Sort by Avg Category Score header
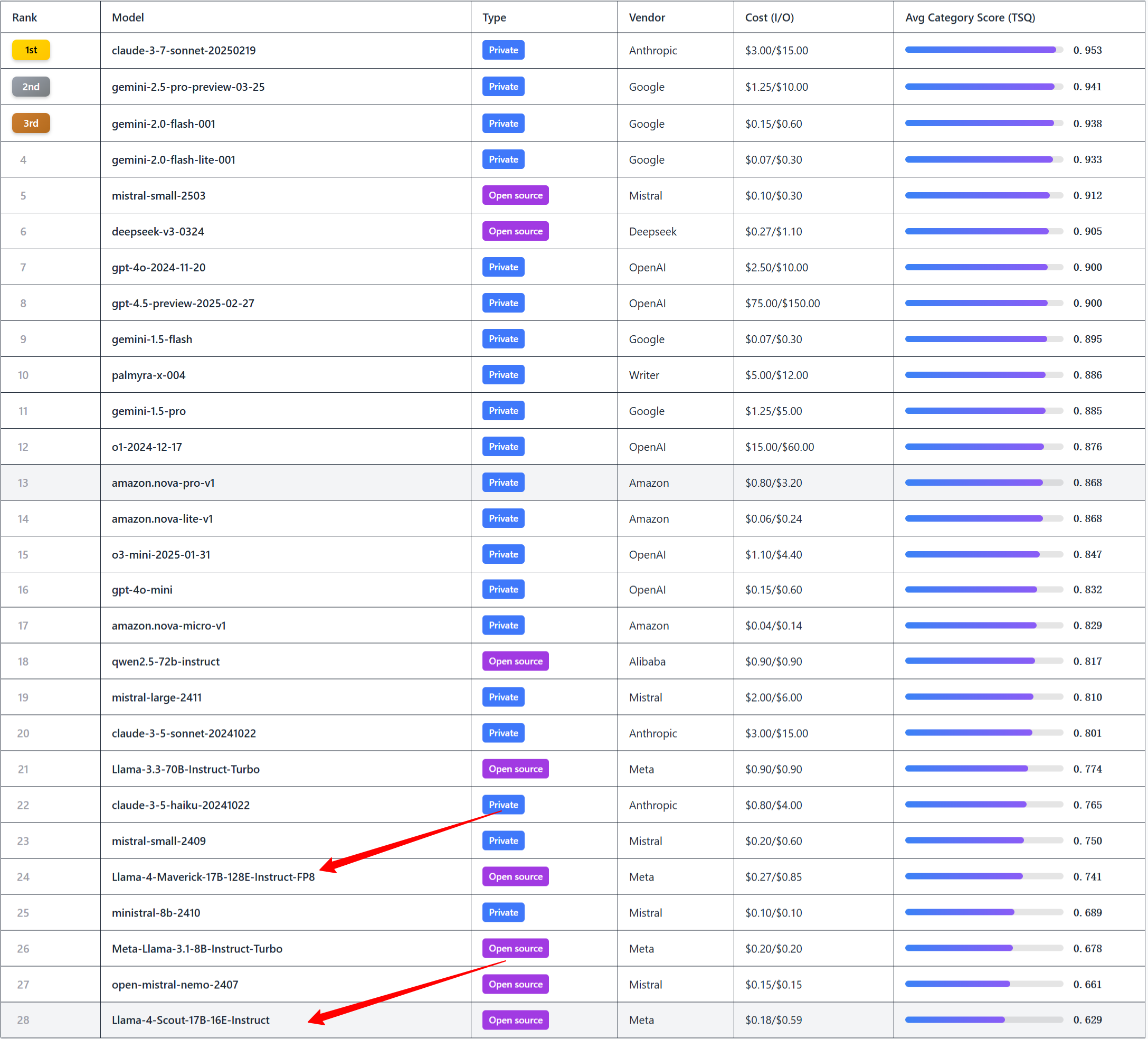Screen dimensions: 1148x1039 coord(970,17)
